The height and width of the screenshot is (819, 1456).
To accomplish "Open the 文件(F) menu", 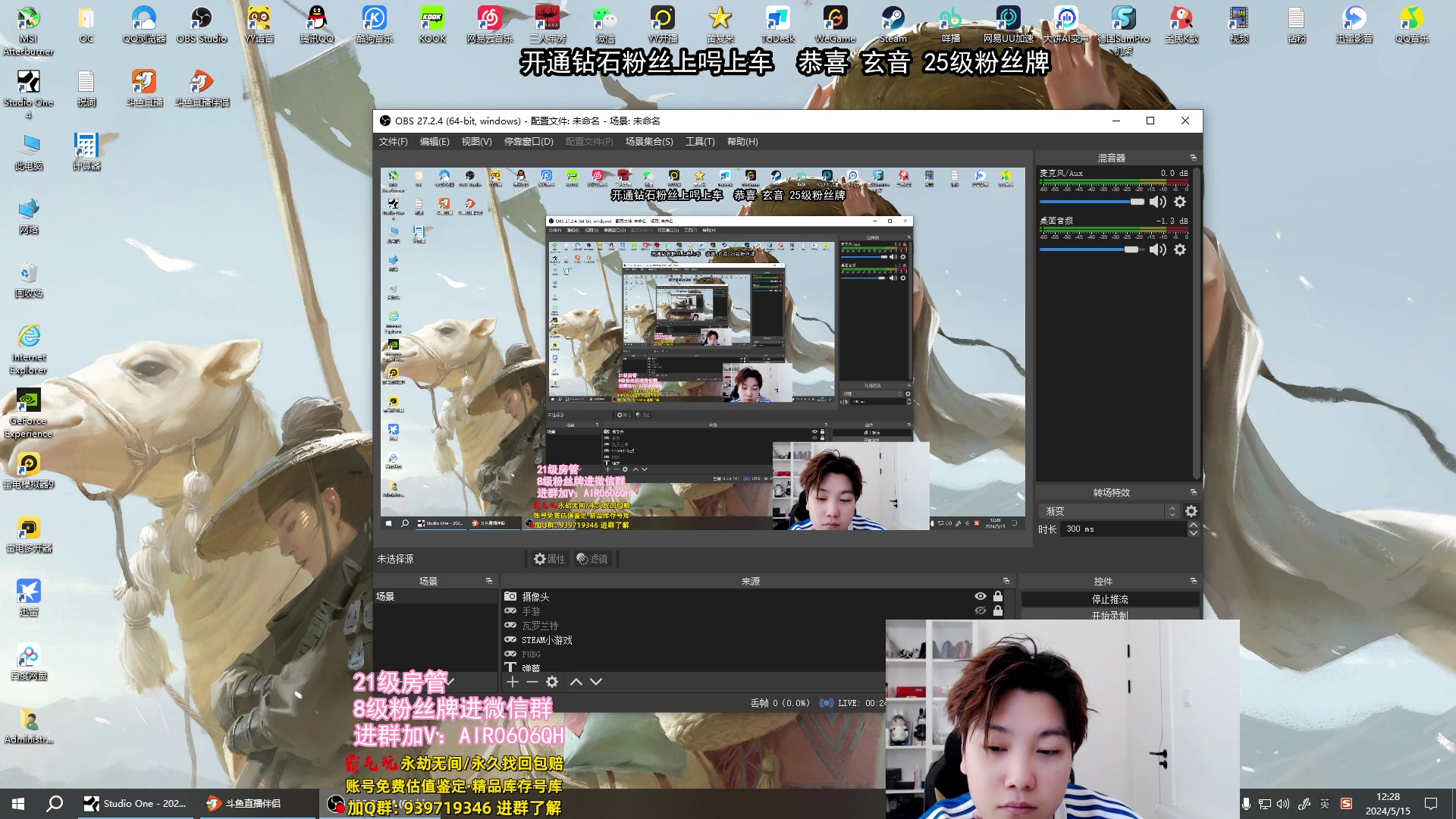I will (x=393, y=142).
